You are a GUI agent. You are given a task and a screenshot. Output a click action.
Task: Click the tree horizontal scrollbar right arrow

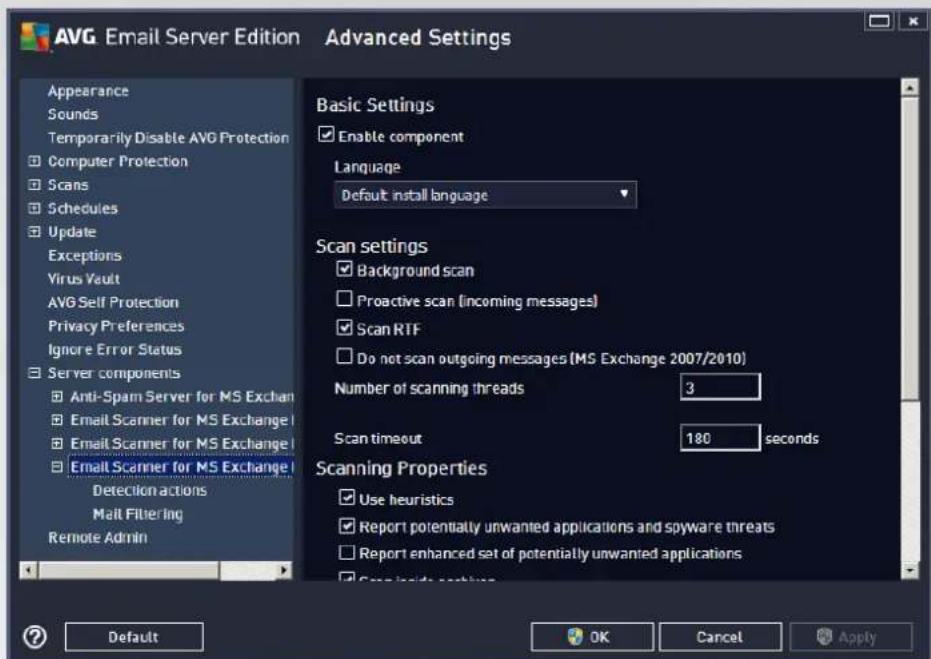[284, 571]
